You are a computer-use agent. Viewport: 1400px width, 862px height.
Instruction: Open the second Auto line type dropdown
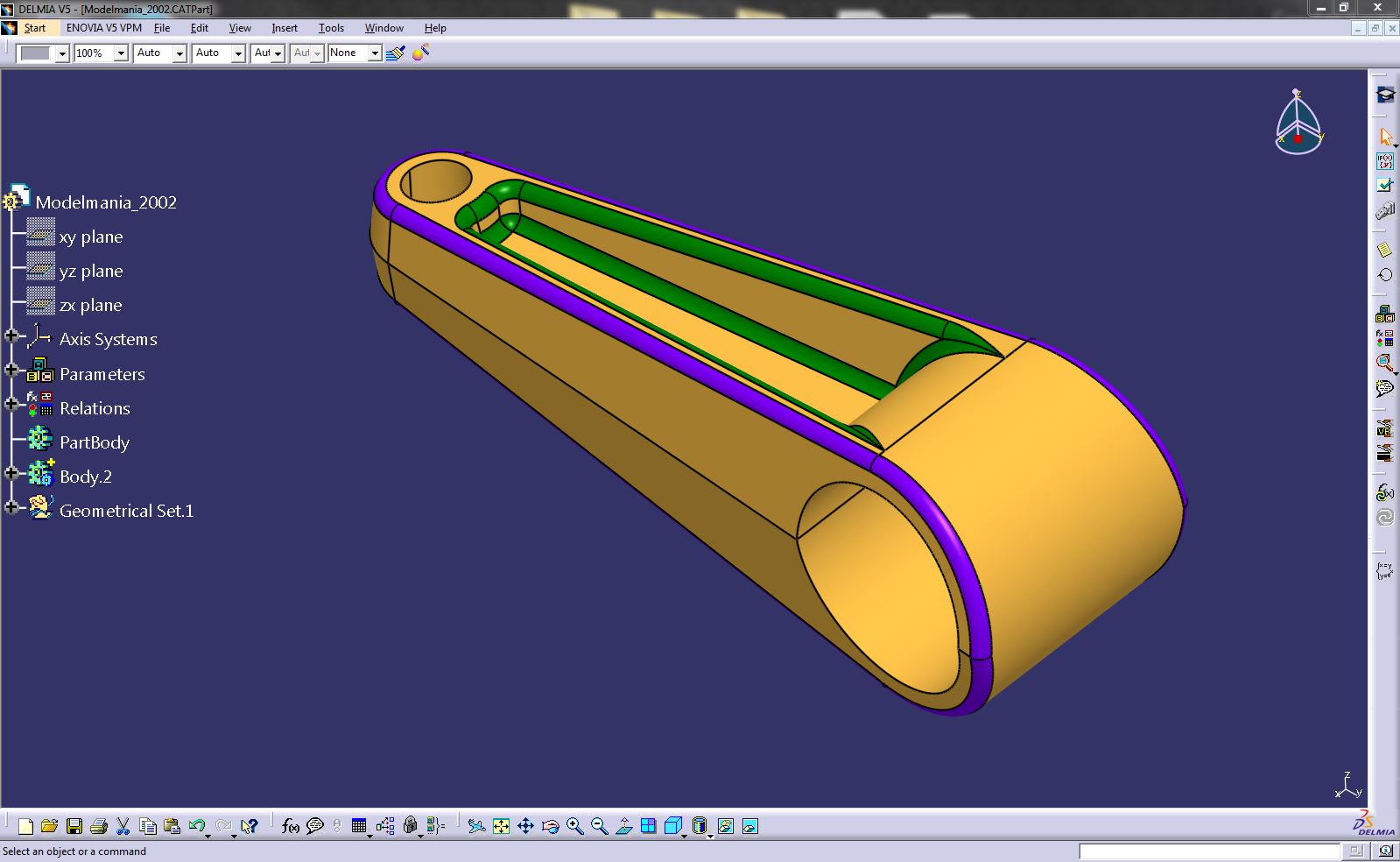pyautogui.click(x=238, y=53)
